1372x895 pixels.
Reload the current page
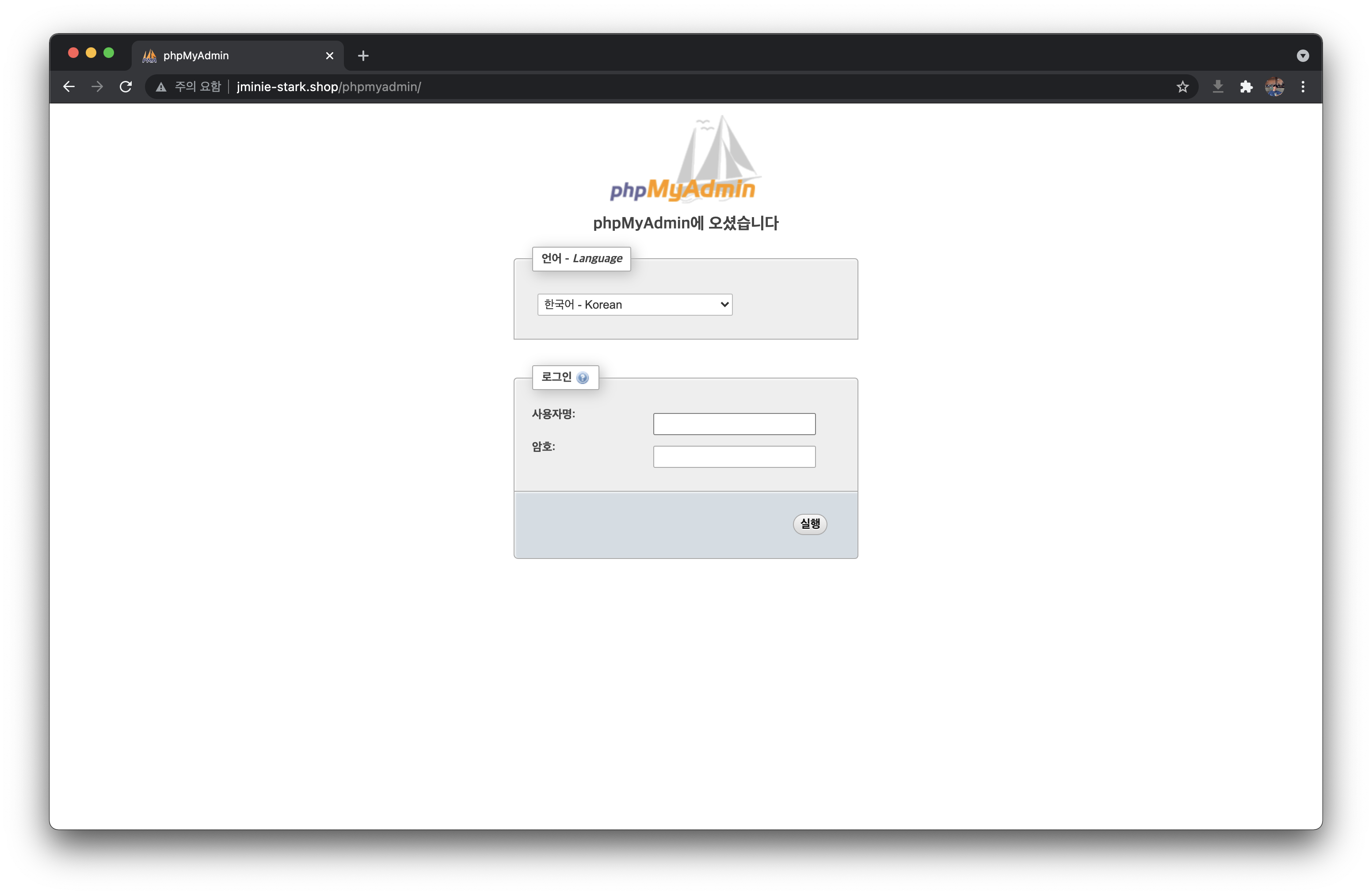(126, 87)
